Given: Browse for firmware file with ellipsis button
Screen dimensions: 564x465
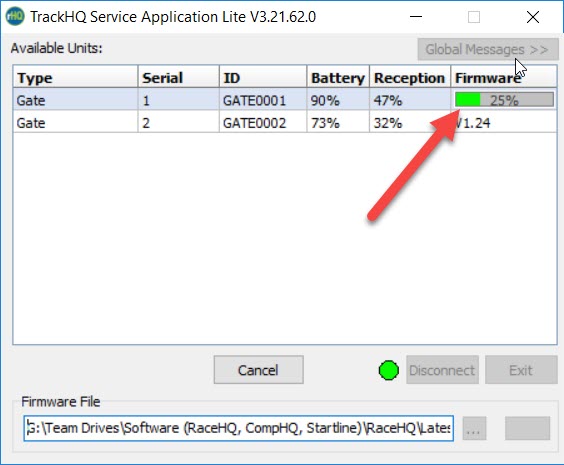Looking at the screenshot, I should click(474, 428).
